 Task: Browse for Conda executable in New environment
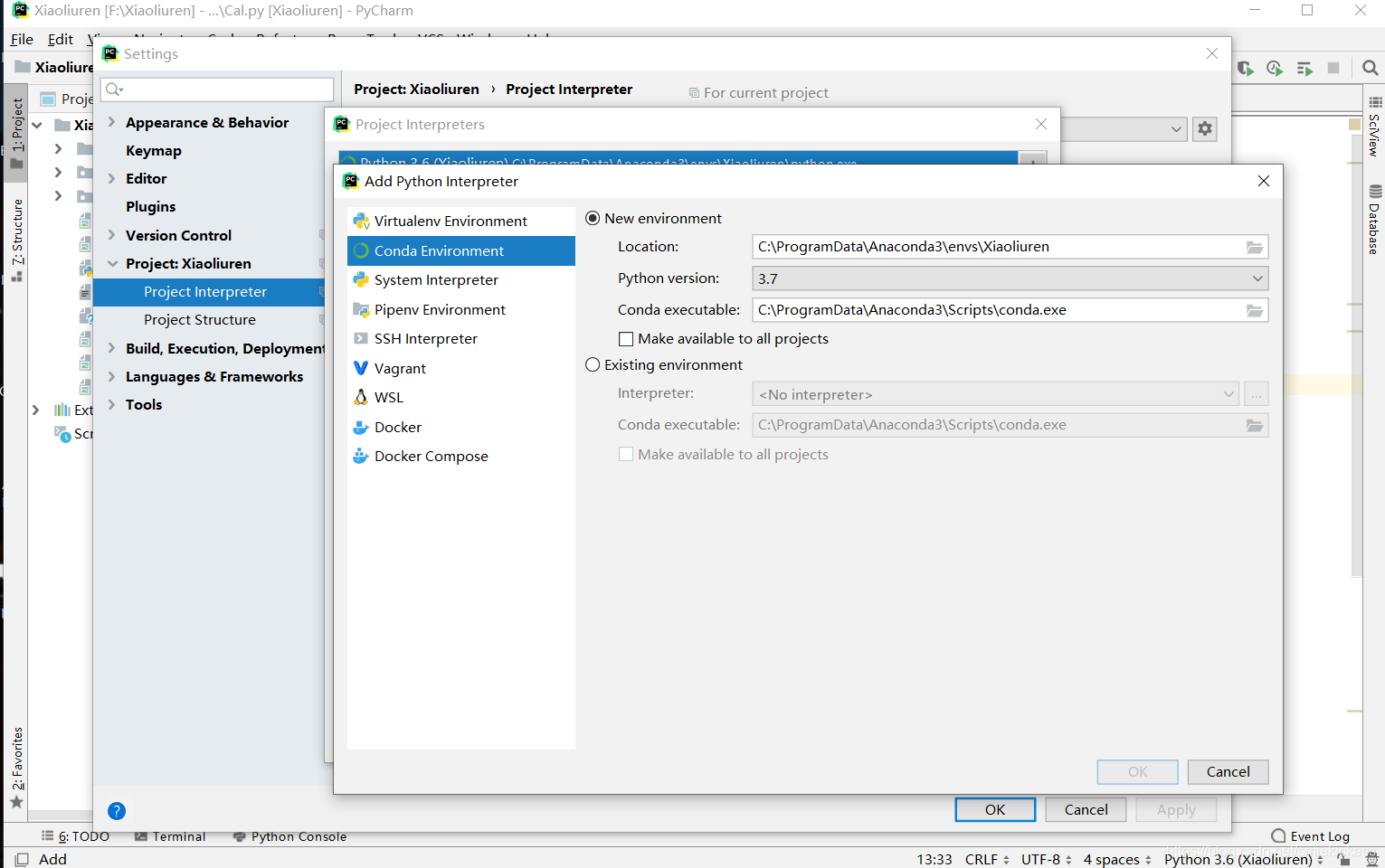(1255, 310)
